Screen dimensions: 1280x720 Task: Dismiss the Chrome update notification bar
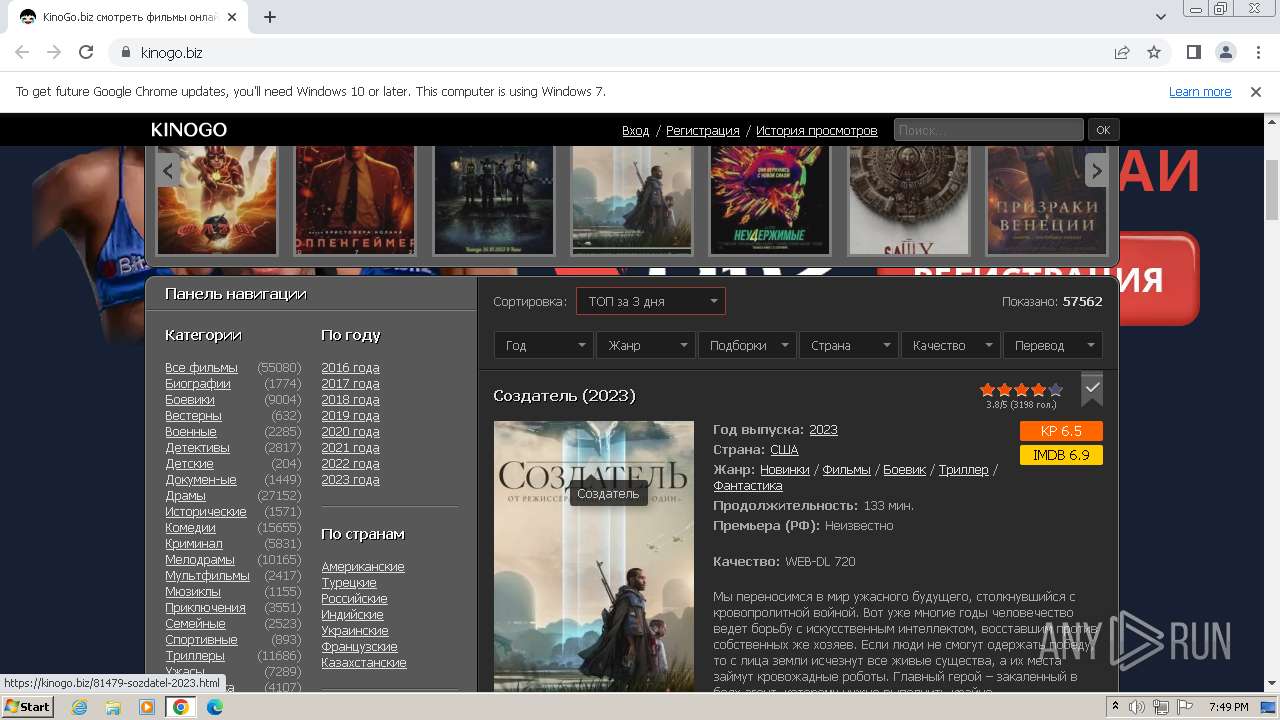[x=1256, y=91]
